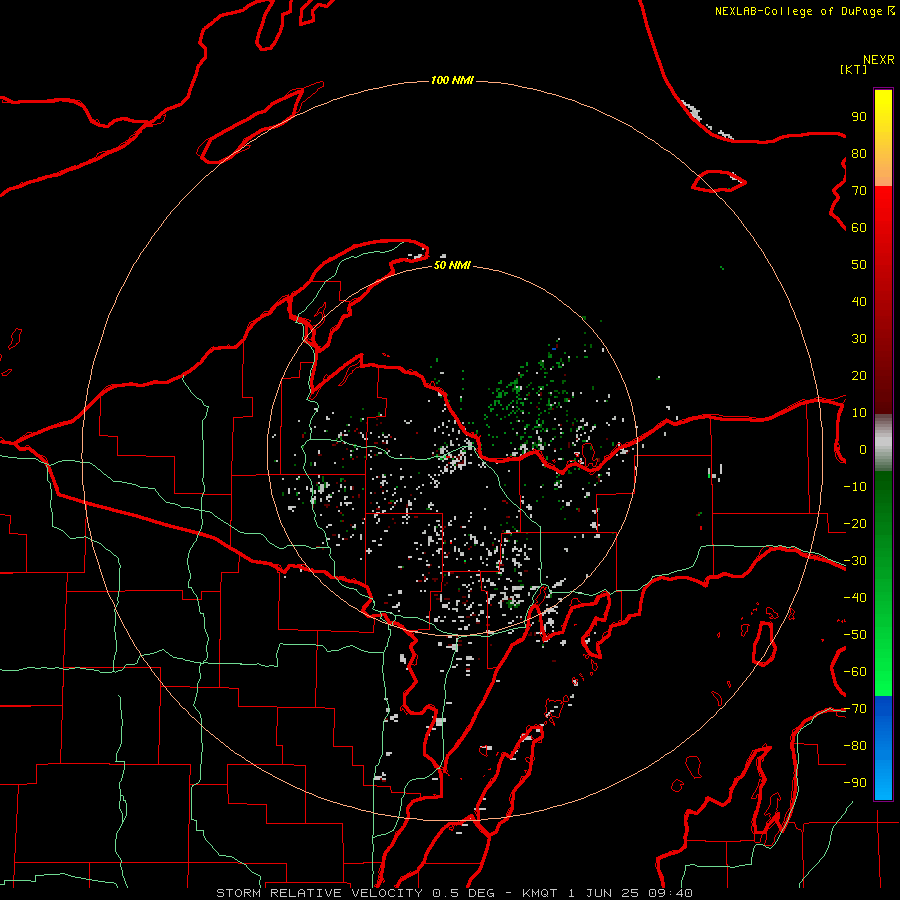Click the "1 JUN 25 09:40" timestamp
This screenshot has width=900, height=900.
point(630,893)
